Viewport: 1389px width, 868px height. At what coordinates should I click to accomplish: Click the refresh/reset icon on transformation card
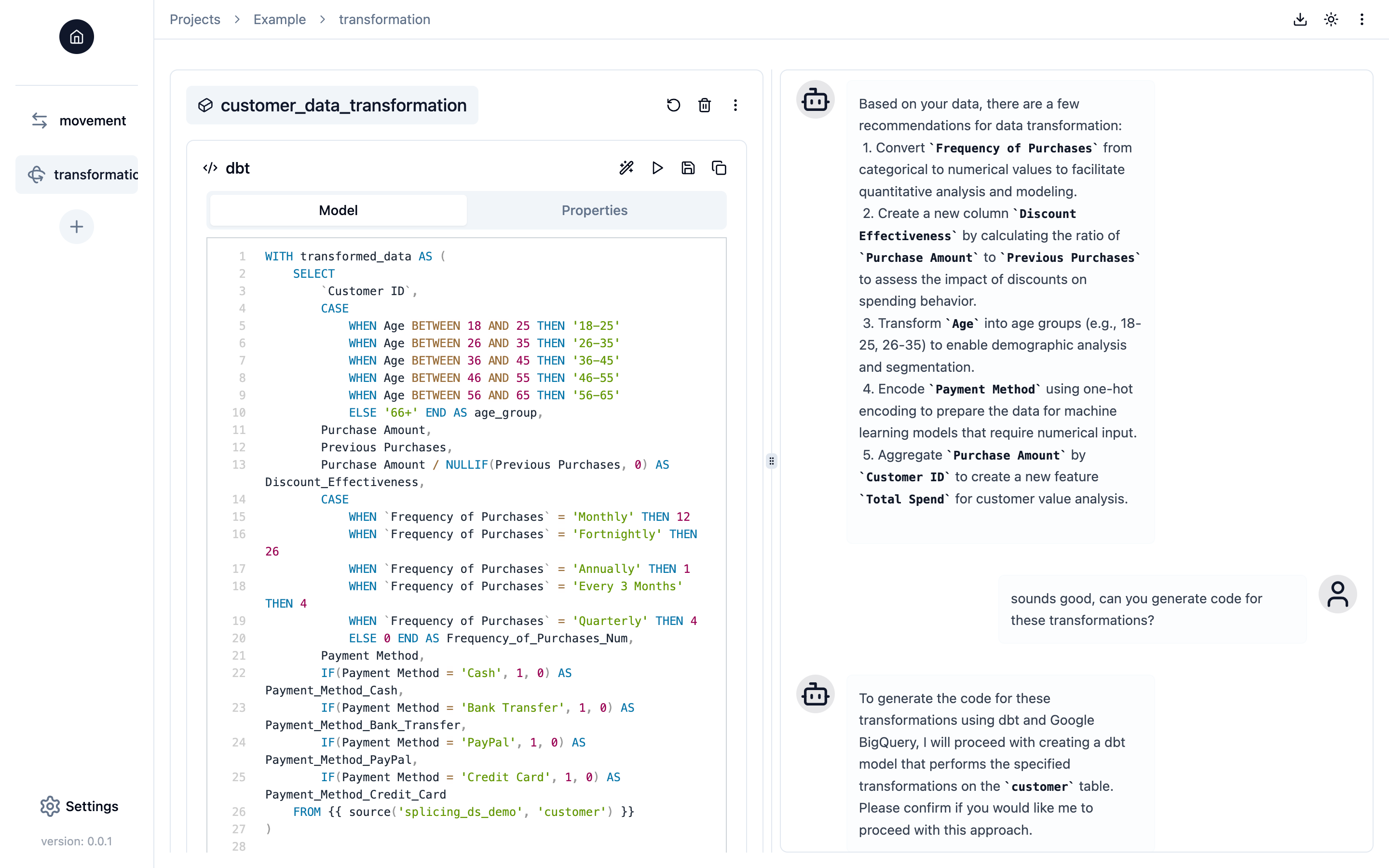(x=673, y=105)
